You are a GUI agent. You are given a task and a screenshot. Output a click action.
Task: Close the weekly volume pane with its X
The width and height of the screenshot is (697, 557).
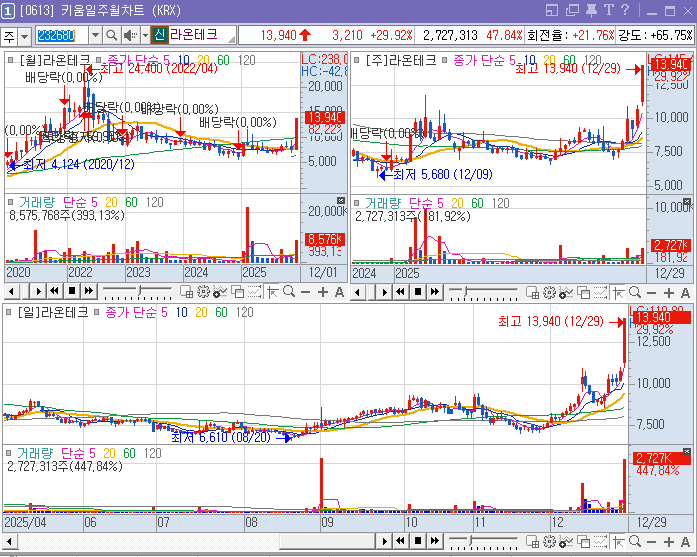coord(687,201)
